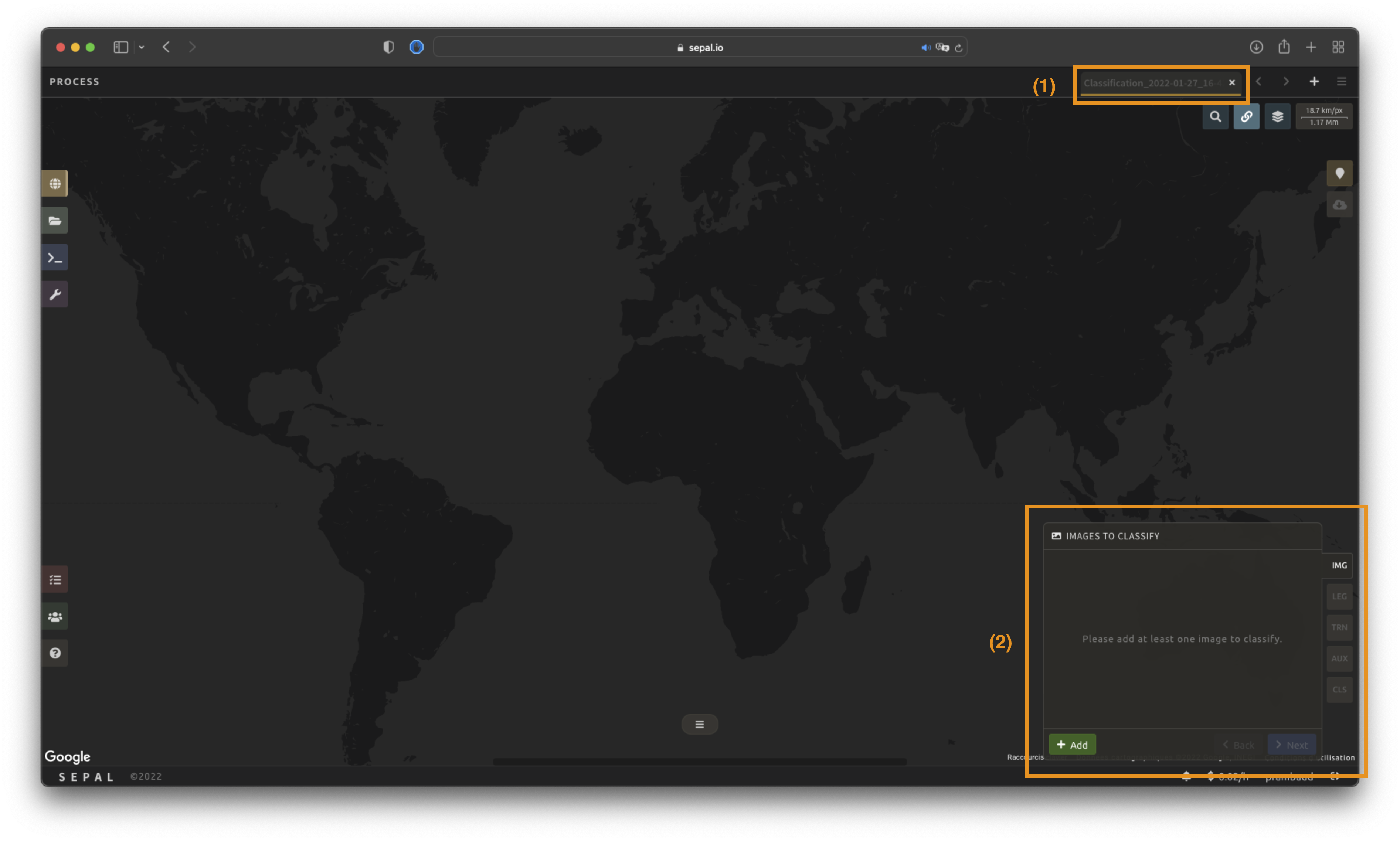Click the map marker pin button
The width and height of the screenshot is (1400, 841).
(1339, 173)
